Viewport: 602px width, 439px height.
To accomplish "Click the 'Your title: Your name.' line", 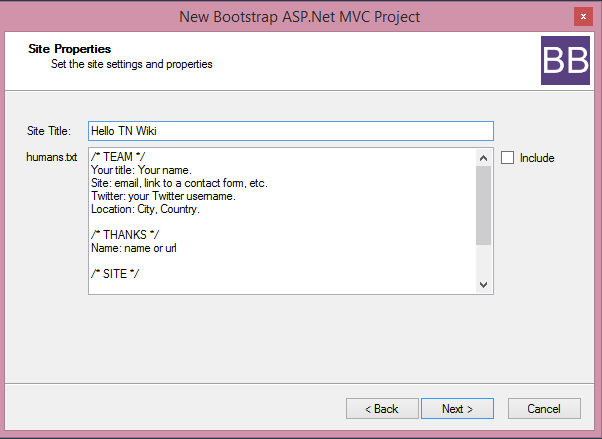I will 141,170.
